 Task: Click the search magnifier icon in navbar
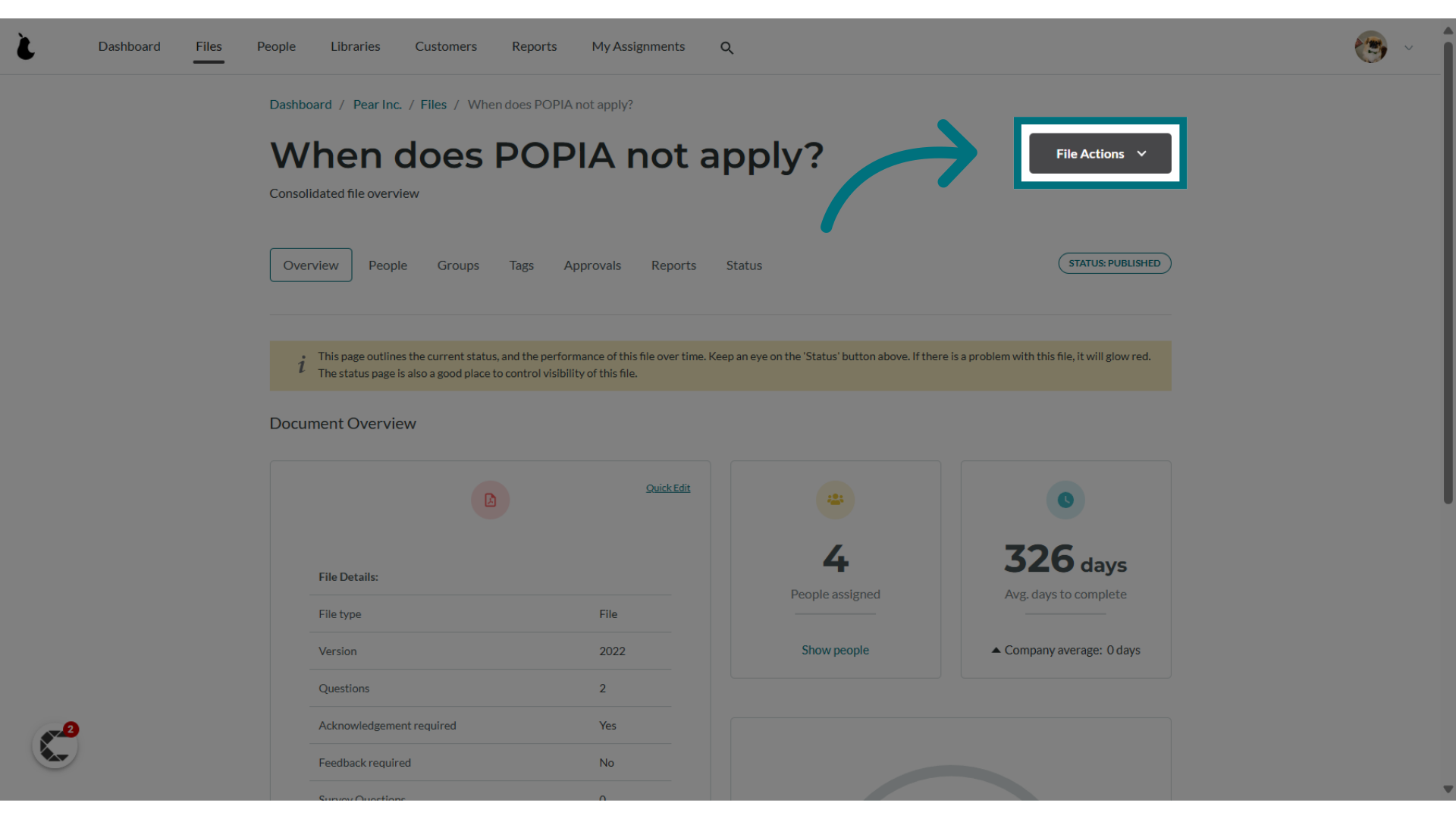tap(727, 47)
